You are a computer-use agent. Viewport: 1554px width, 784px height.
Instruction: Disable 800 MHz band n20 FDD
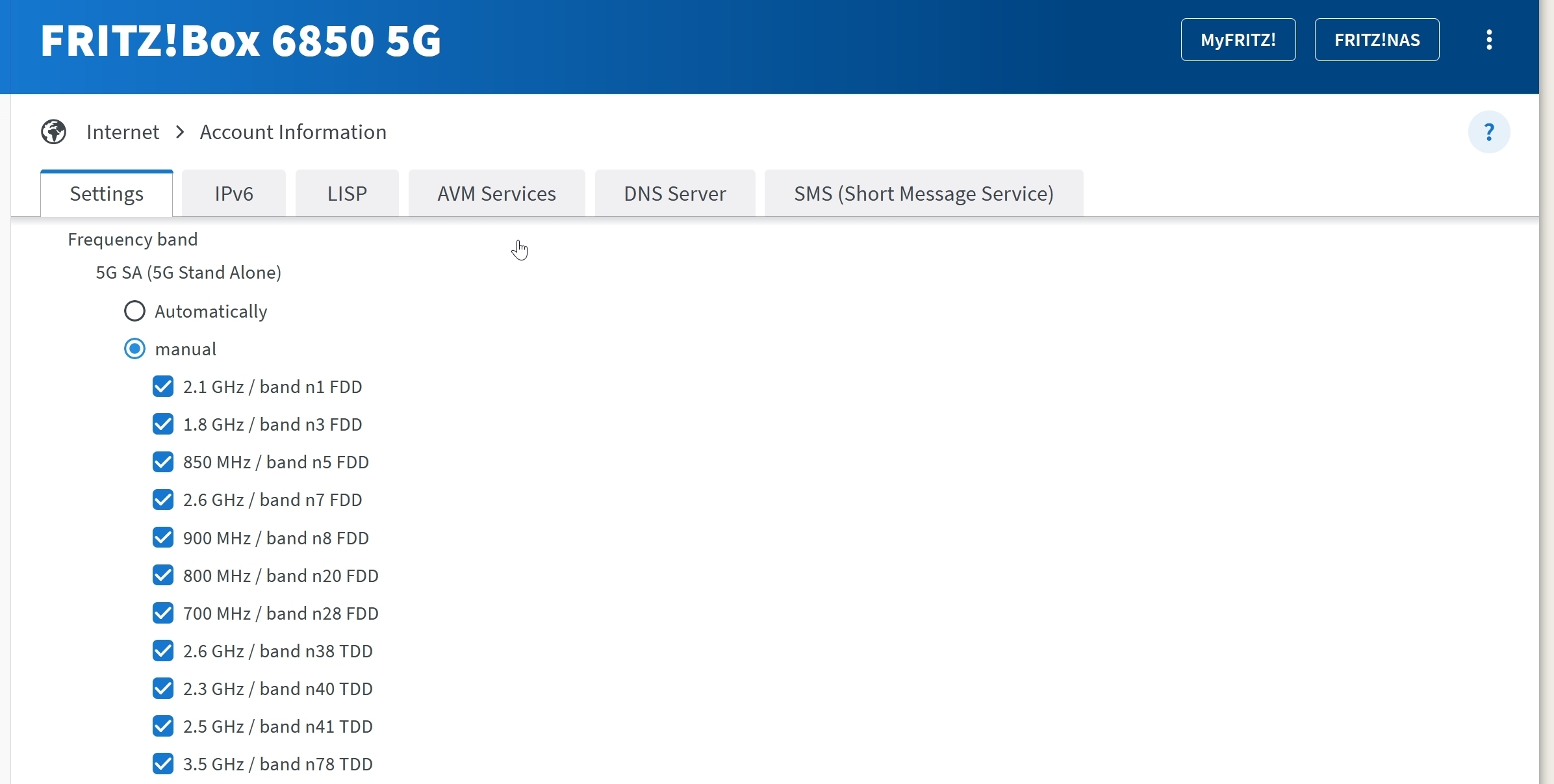click(x=163, y=575)
